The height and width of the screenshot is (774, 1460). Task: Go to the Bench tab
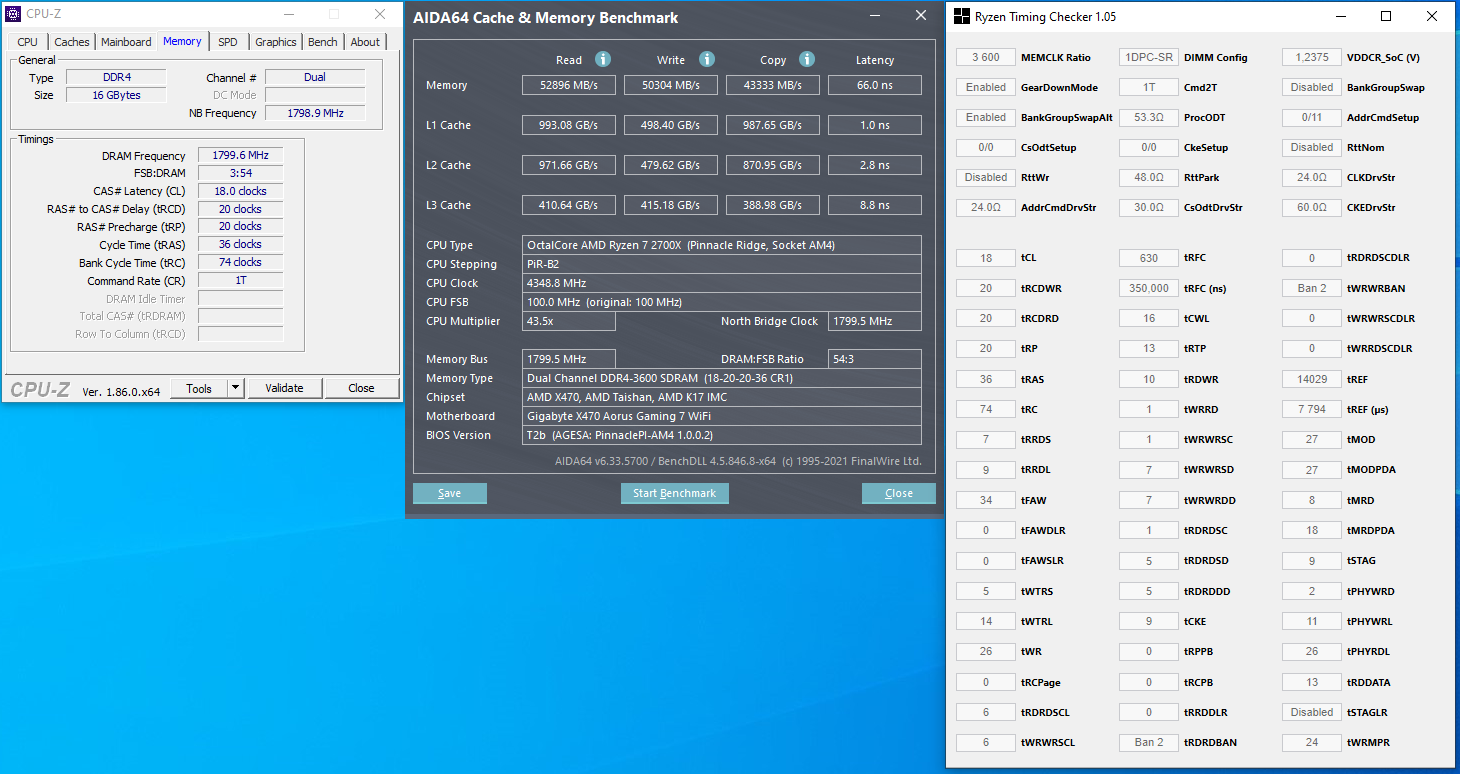[323, 42]
